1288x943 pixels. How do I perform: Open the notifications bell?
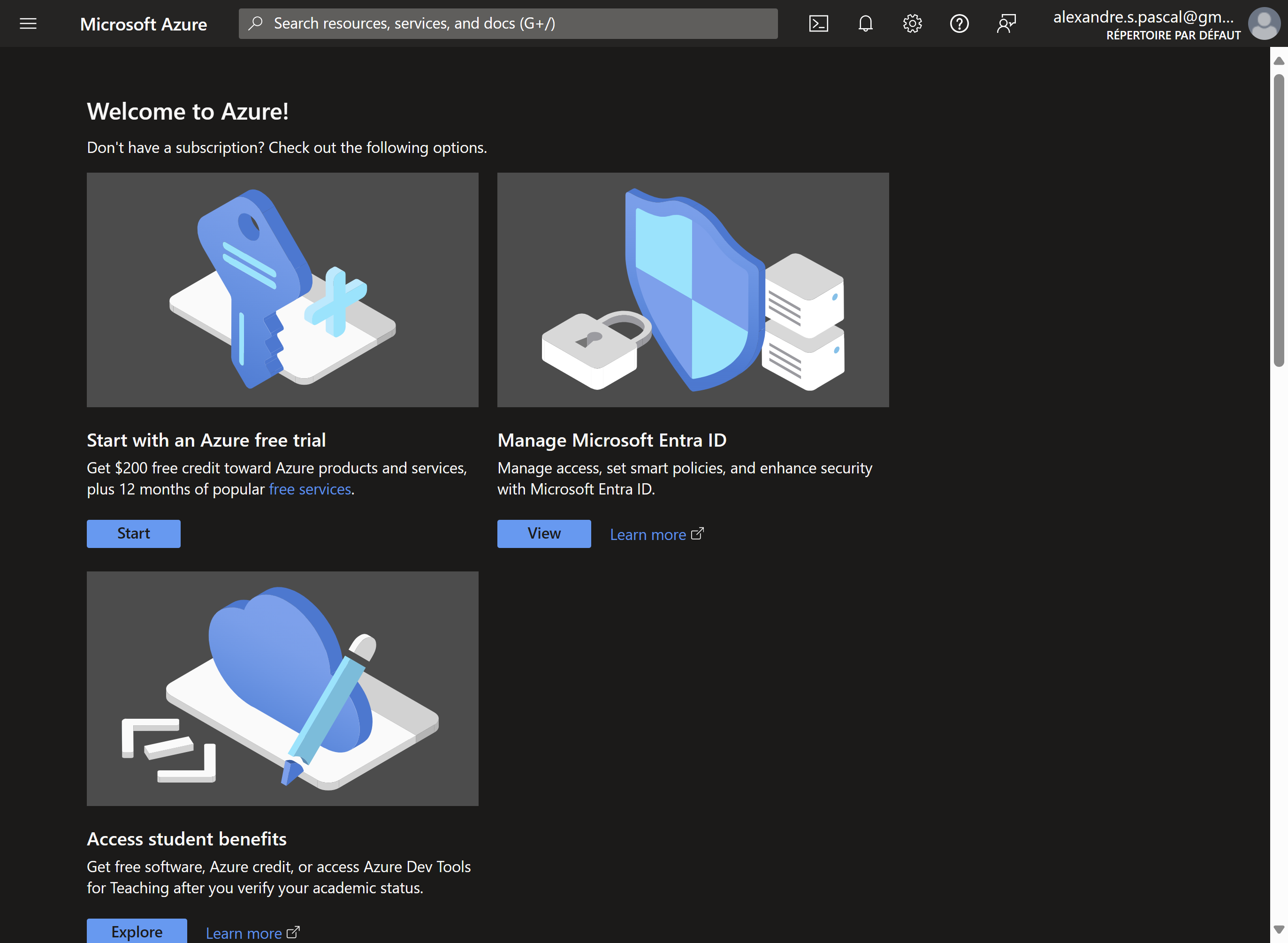(x=865, y=23)
